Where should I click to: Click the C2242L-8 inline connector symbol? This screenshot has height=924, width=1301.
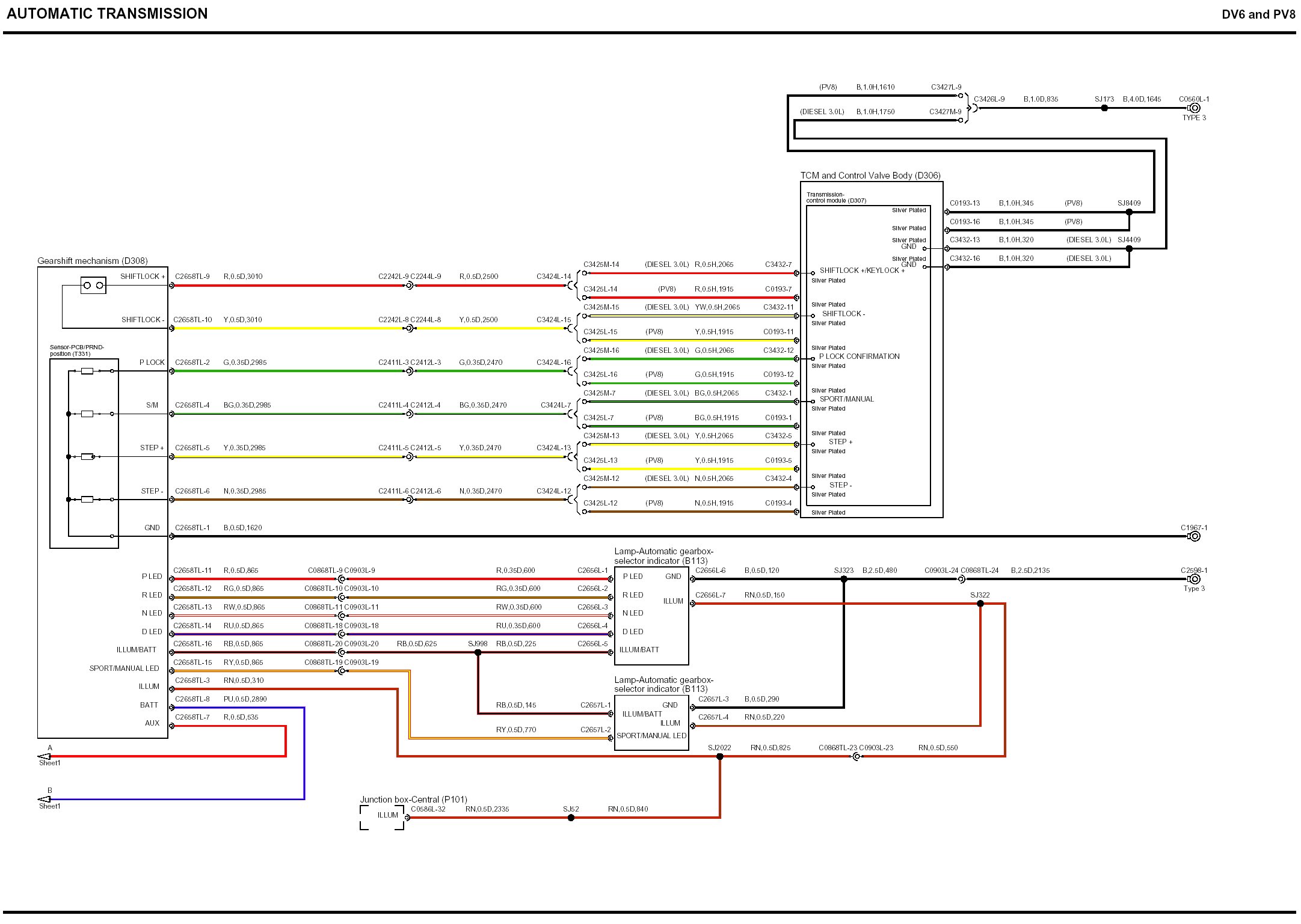[410, 328]
